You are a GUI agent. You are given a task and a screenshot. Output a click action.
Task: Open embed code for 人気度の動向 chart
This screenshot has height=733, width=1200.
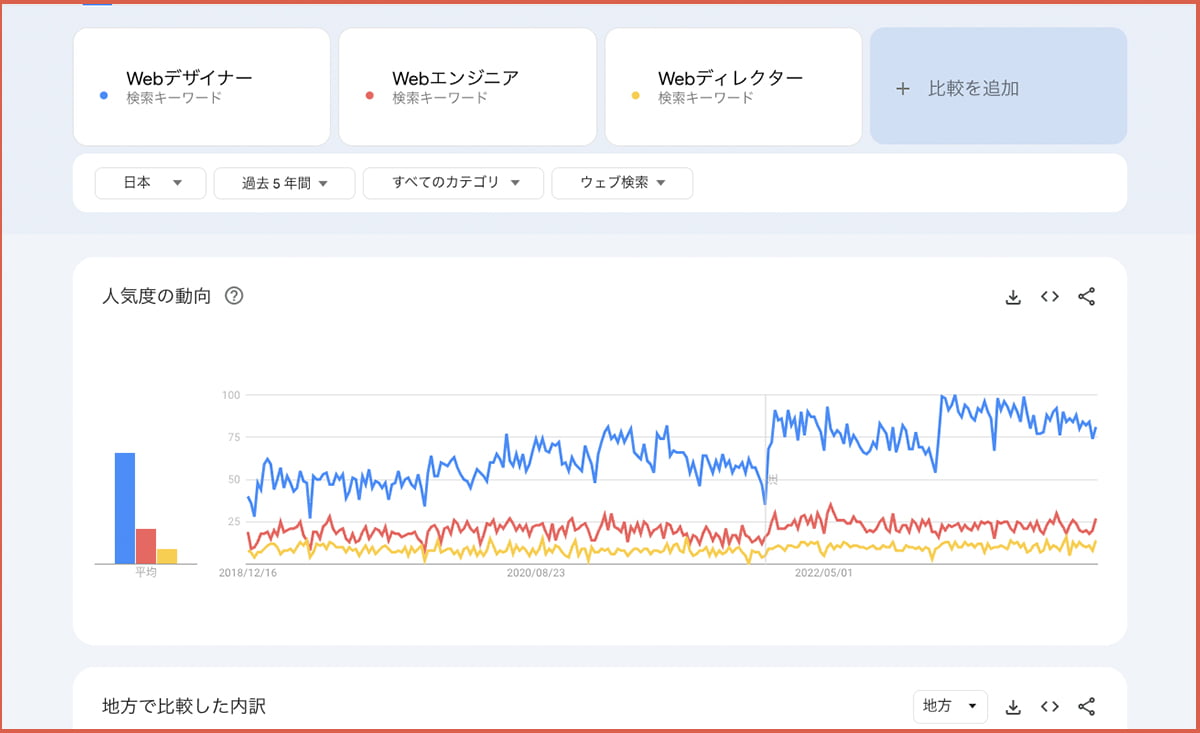point(1049,297)
